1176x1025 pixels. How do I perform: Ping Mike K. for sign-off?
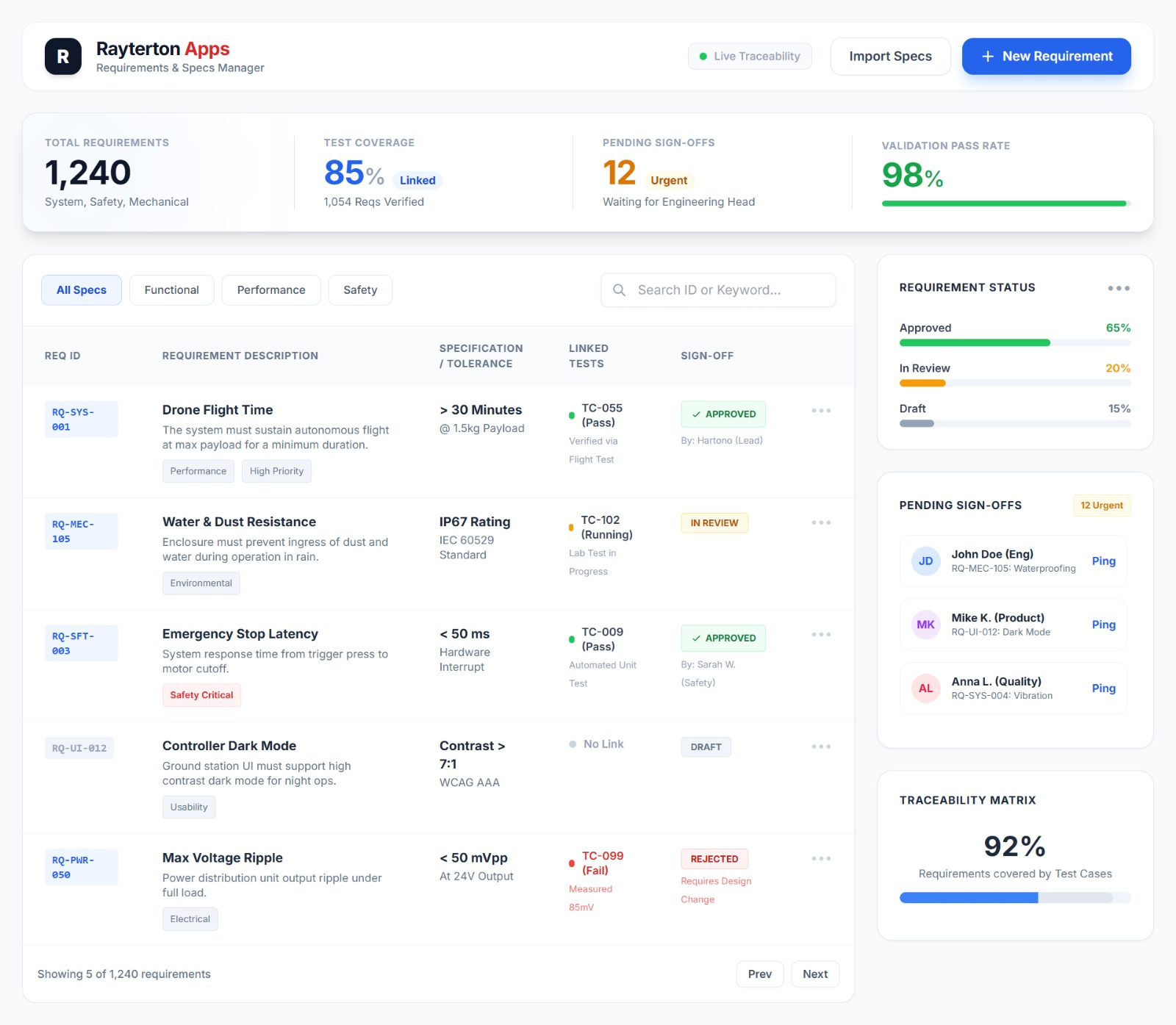[1102, 625]
